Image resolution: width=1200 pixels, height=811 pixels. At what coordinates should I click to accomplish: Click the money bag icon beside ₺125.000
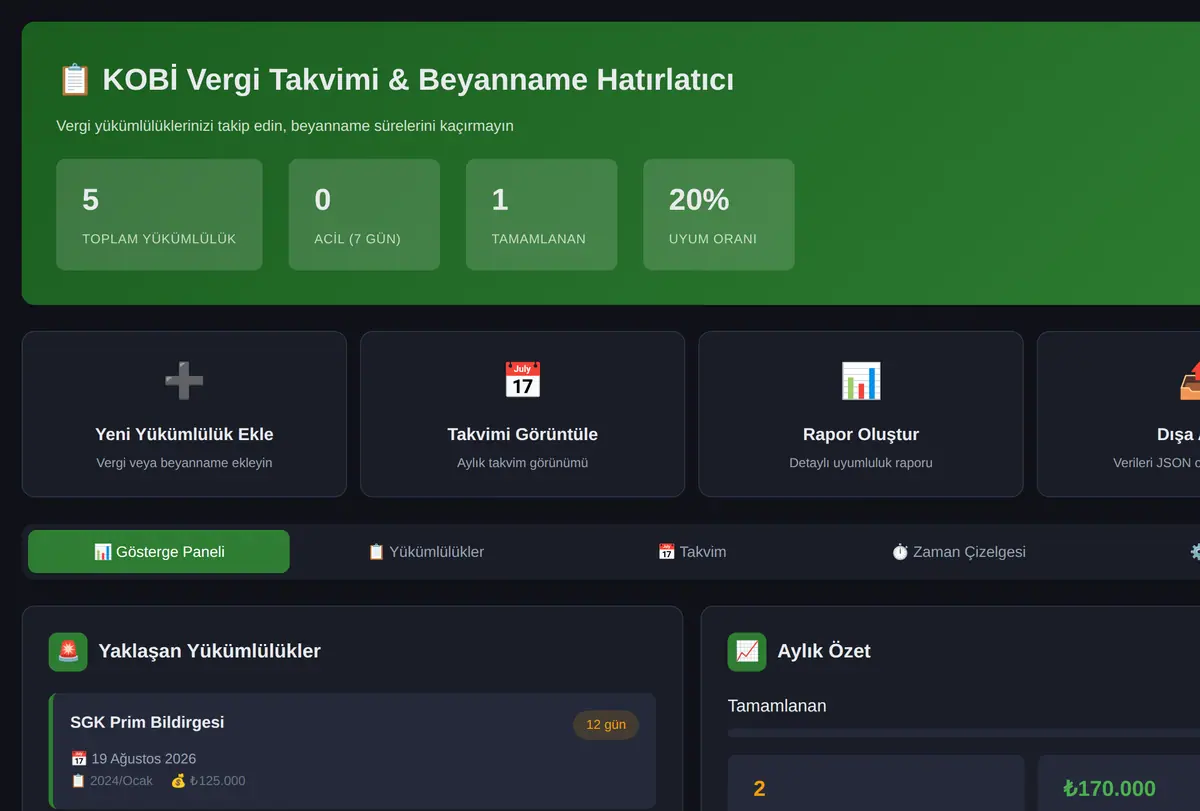pyautogui.click(x=178, y=781)
